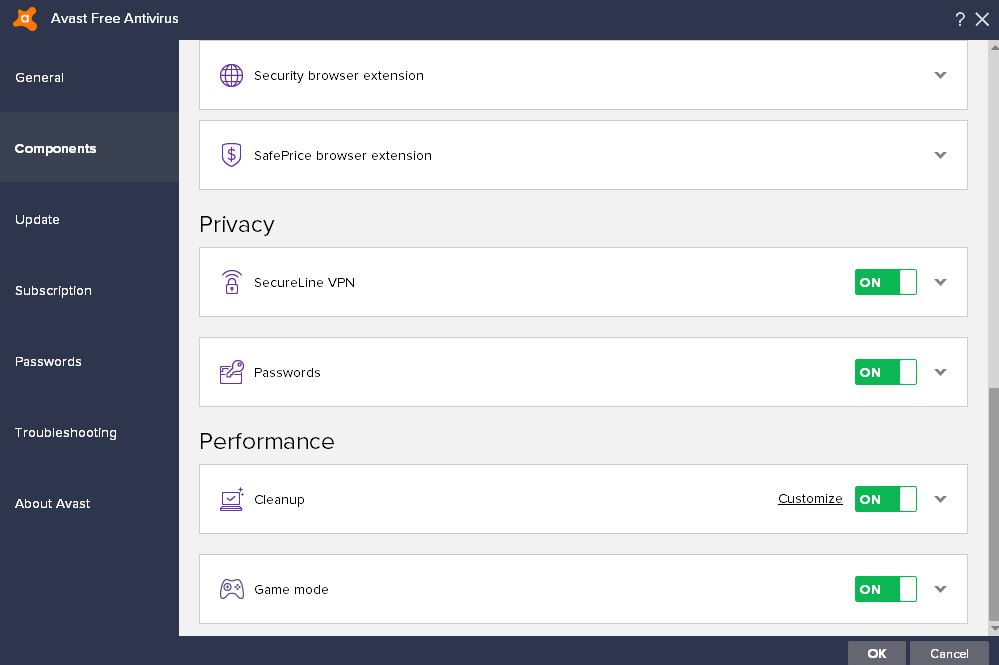The width and height of the screenshot is (999, 665).
Task: Click the Passwords key card icon
Action: coord(231,372)
